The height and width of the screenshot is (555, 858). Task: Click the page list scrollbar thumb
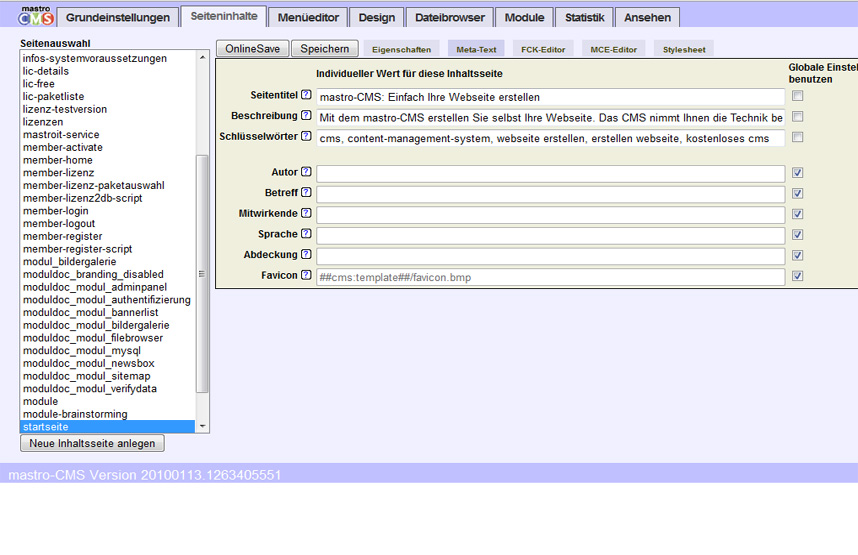coord(202,274)
